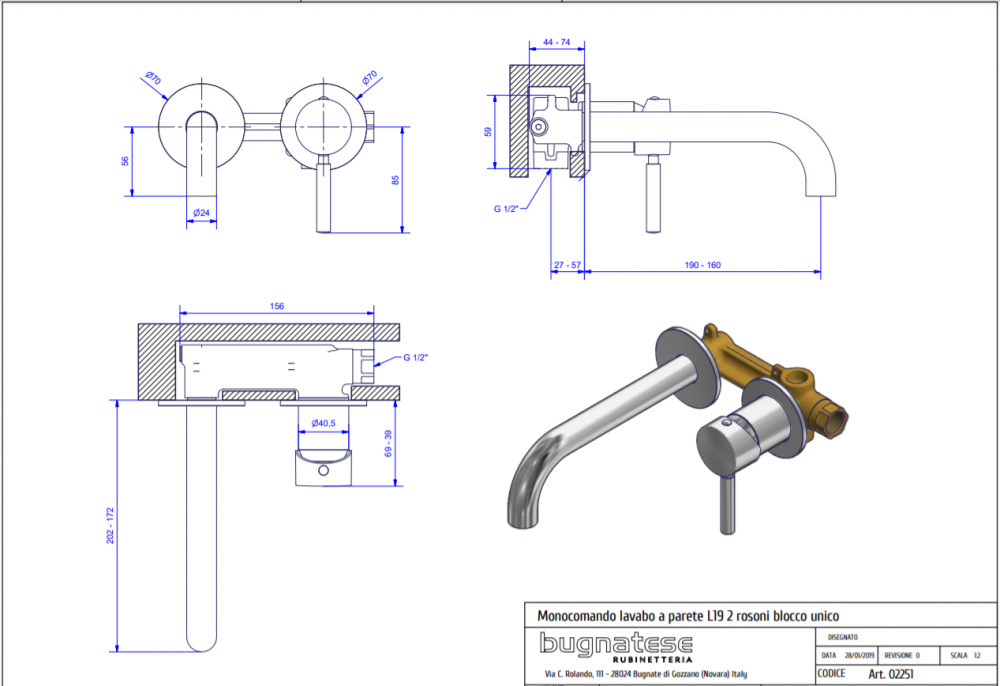Click the 'Ø24' spout diameter label
Screen dimensions: 1000x686
201,213
